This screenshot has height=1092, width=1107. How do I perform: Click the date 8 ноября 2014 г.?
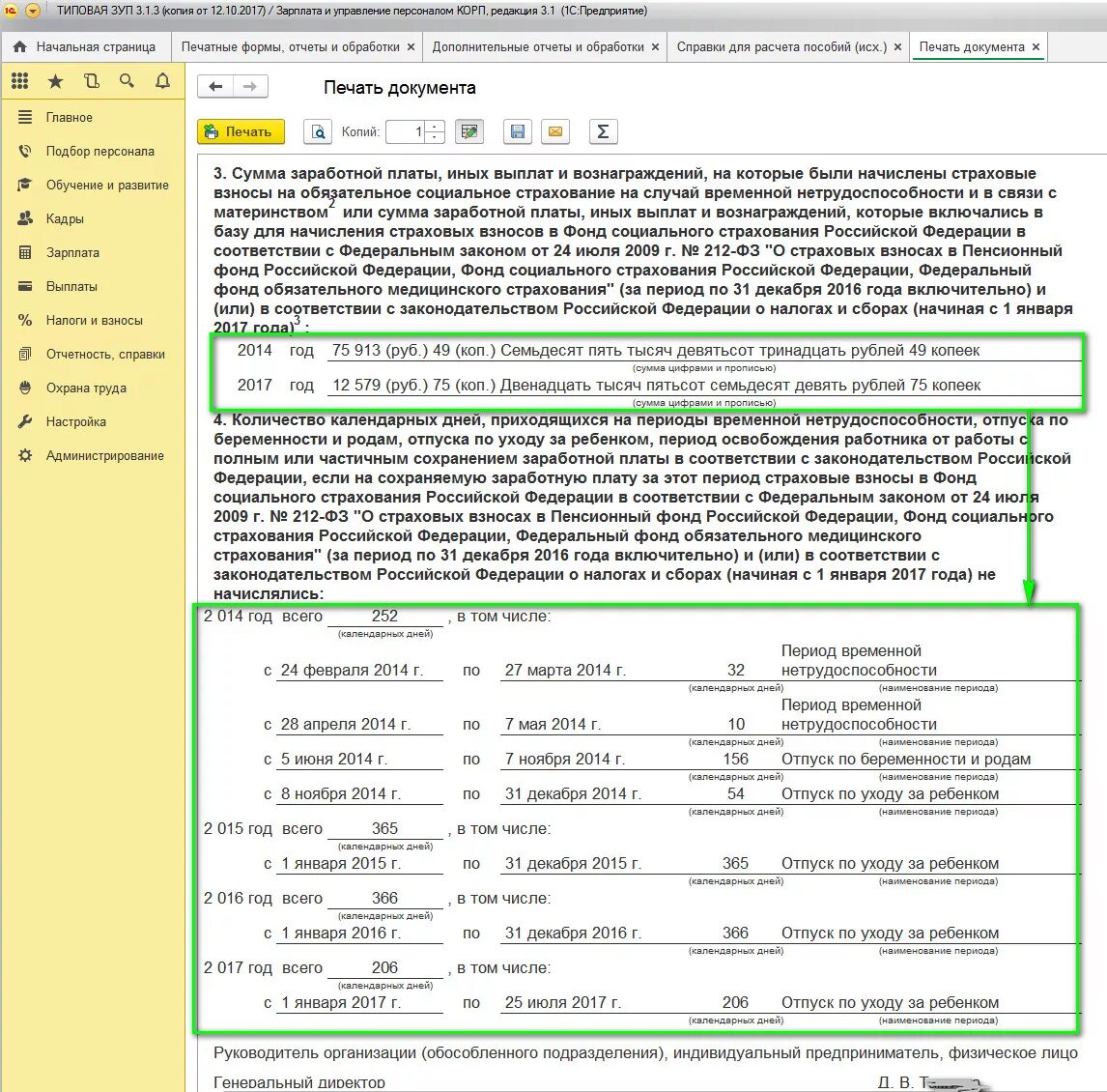pos(341,794)
